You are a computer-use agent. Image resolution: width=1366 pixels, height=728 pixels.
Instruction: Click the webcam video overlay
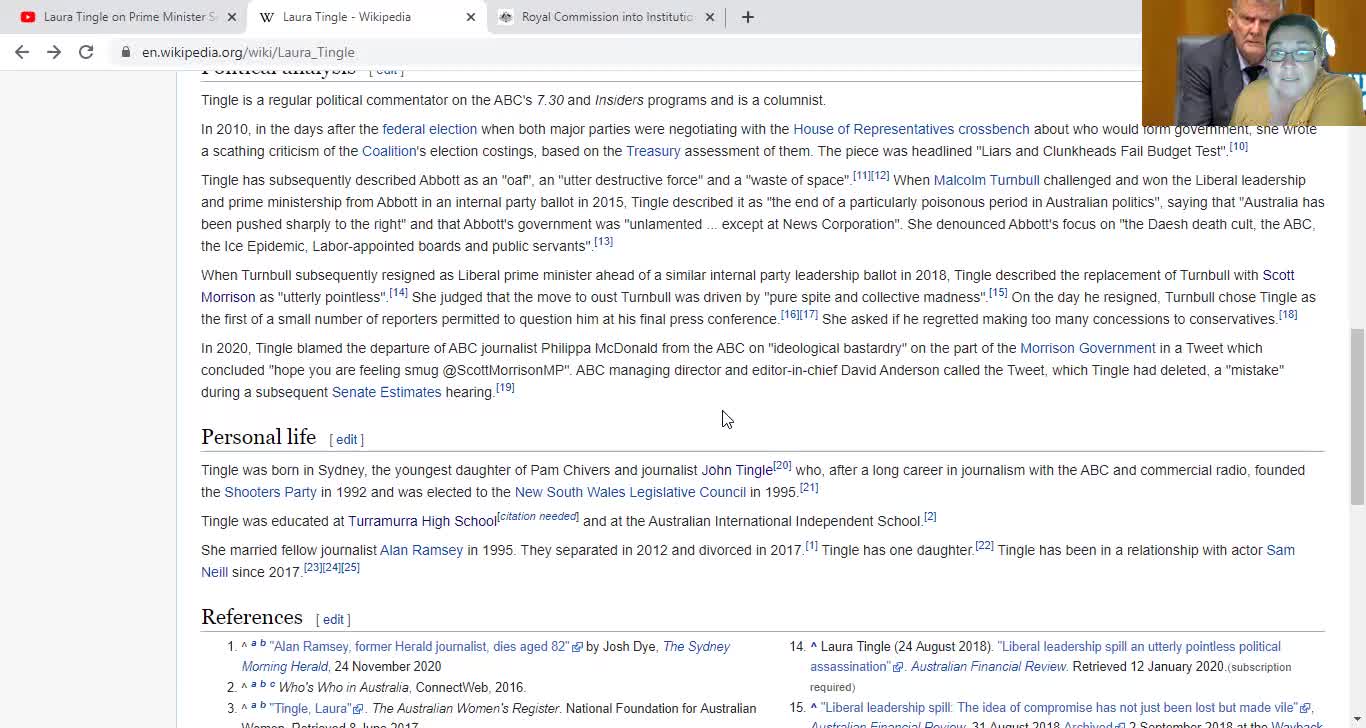(1253, 62)
